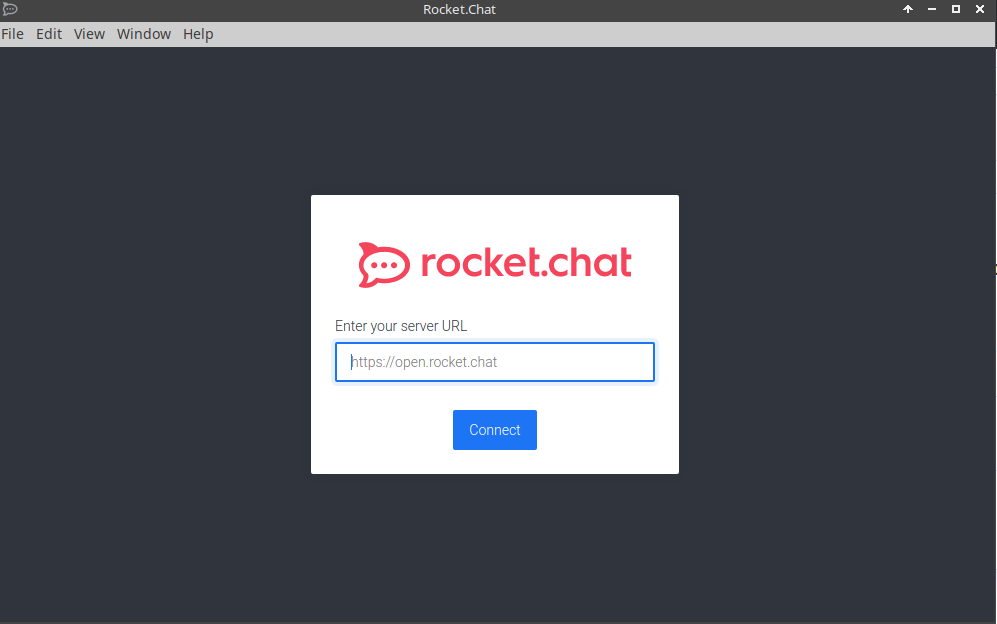
Task: Open the Help menu
Action: (198, 34)
